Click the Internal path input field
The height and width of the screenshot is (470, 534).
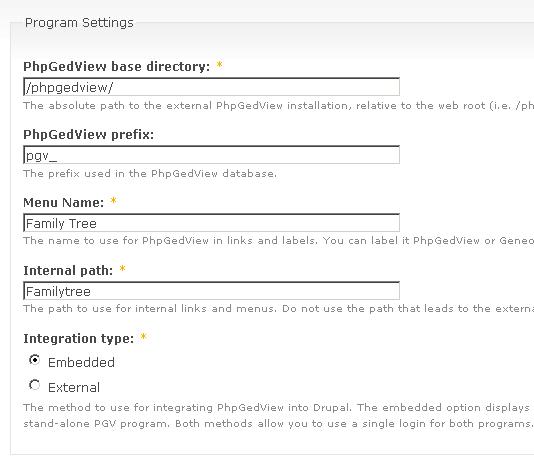point(211,291)
